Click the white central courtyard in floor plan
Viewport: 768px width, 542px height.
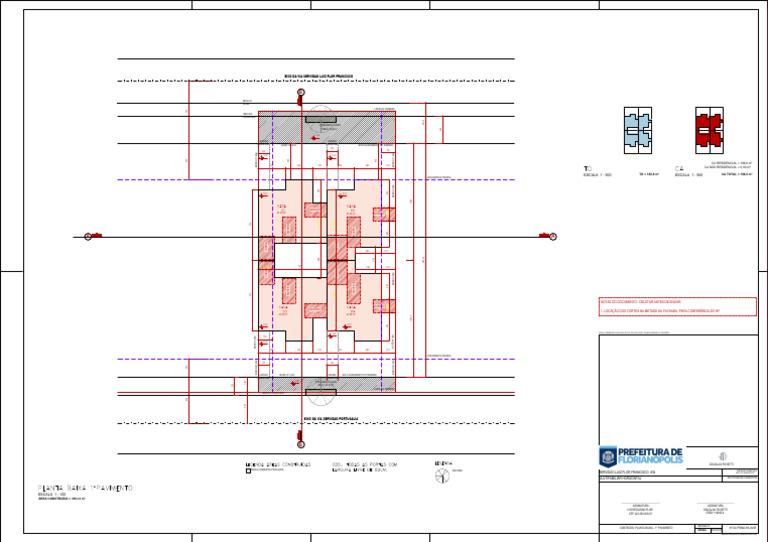coord(300,261)
